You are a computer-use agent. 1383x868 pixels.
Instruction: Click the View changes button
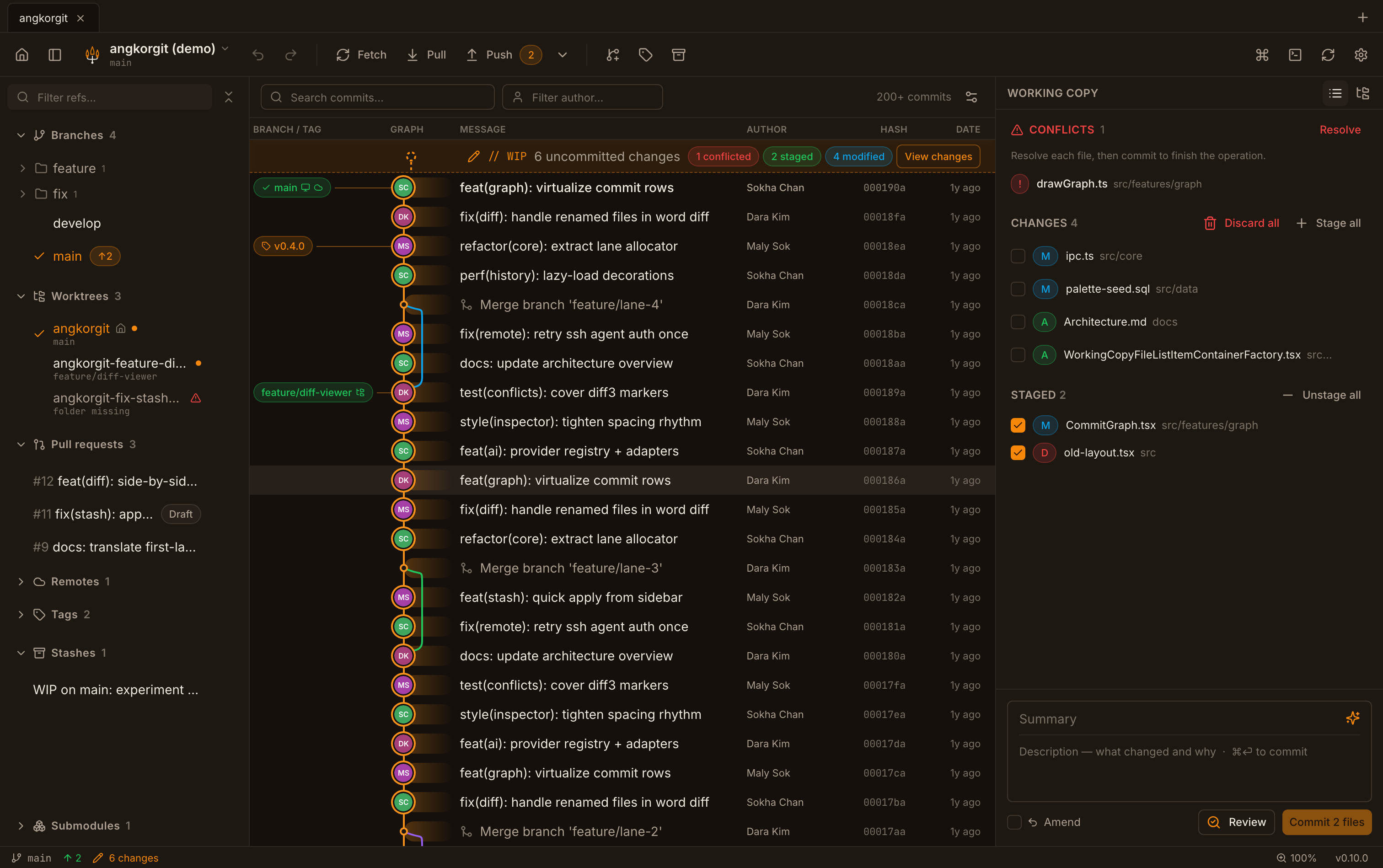pos(938,156)
